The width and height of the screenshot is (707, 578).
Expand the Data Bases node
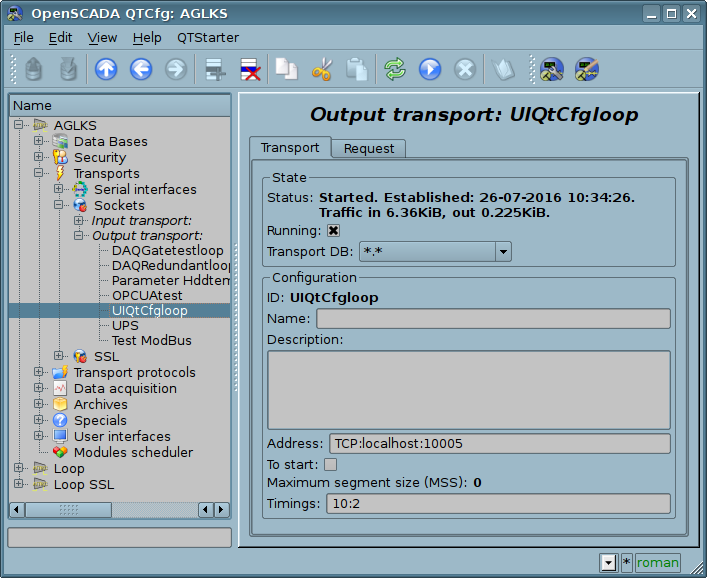38,141
